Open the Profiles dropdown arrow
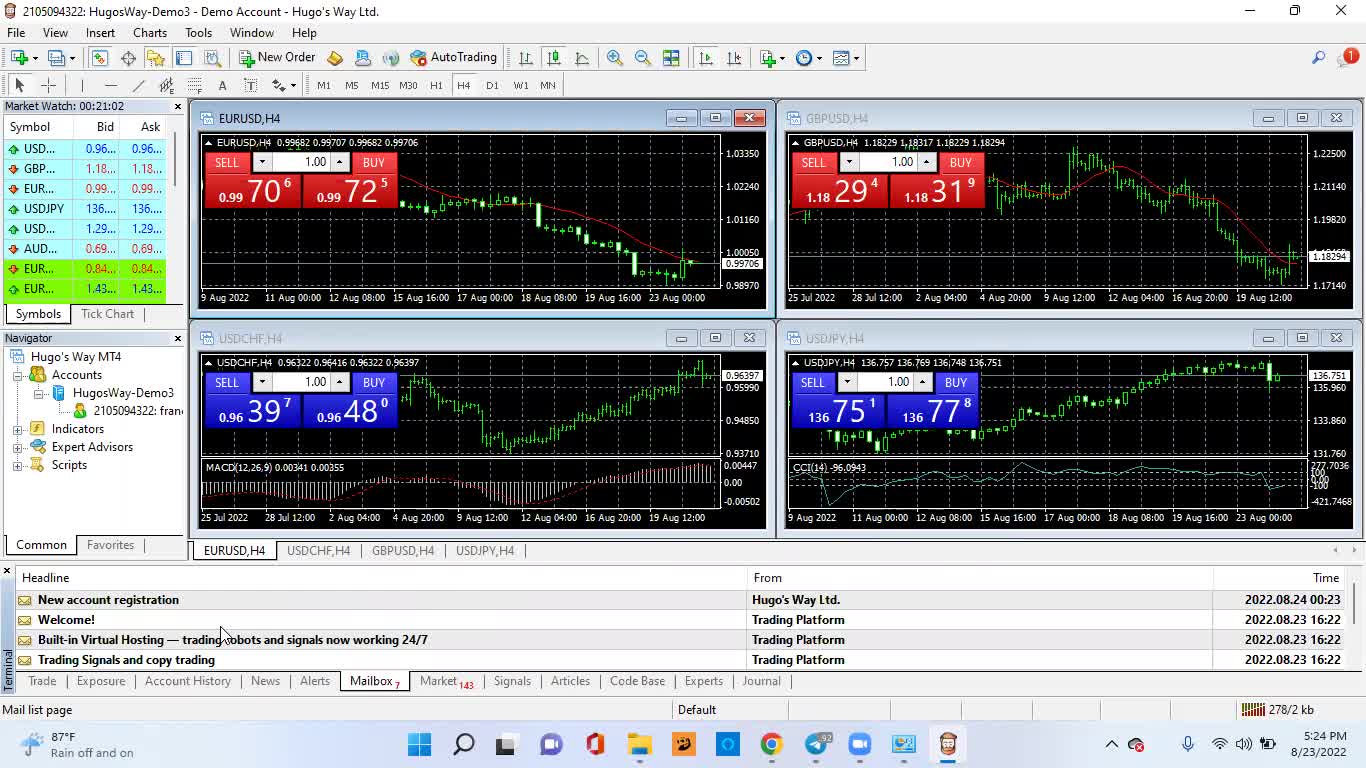 pos(72,58)
